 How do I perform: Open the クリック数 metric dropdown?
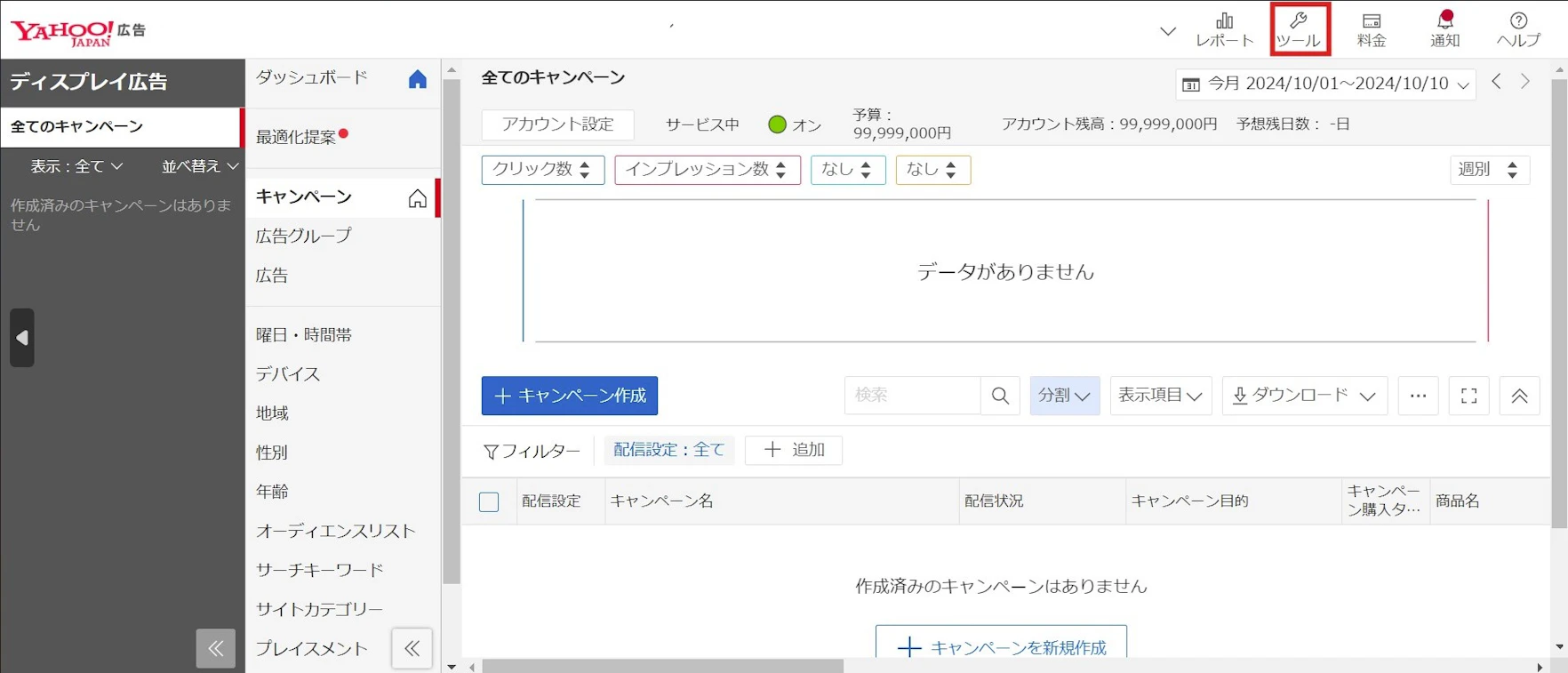543,170
